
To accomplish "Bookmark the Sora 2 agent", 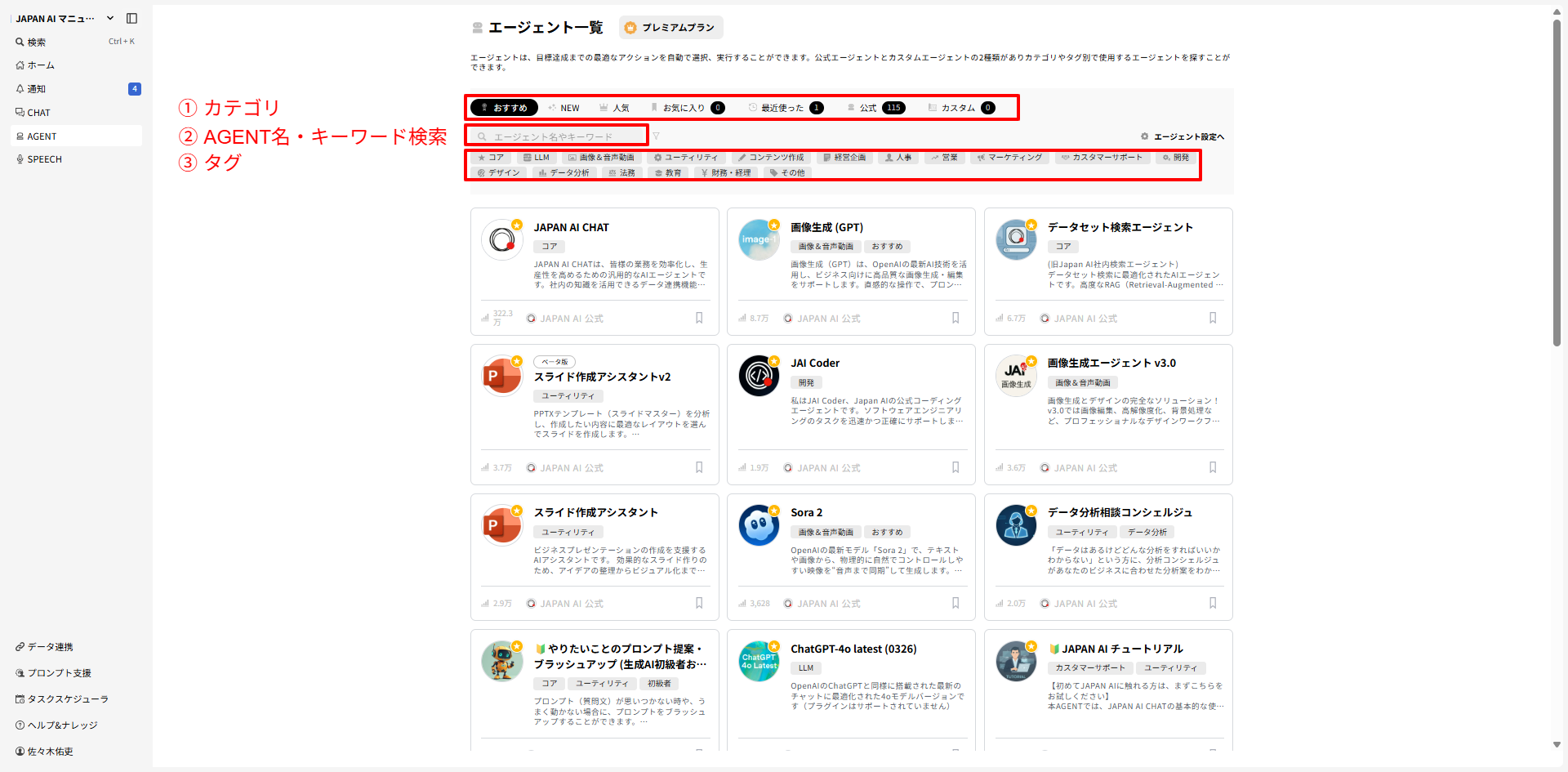I will [x=955, y=603].
